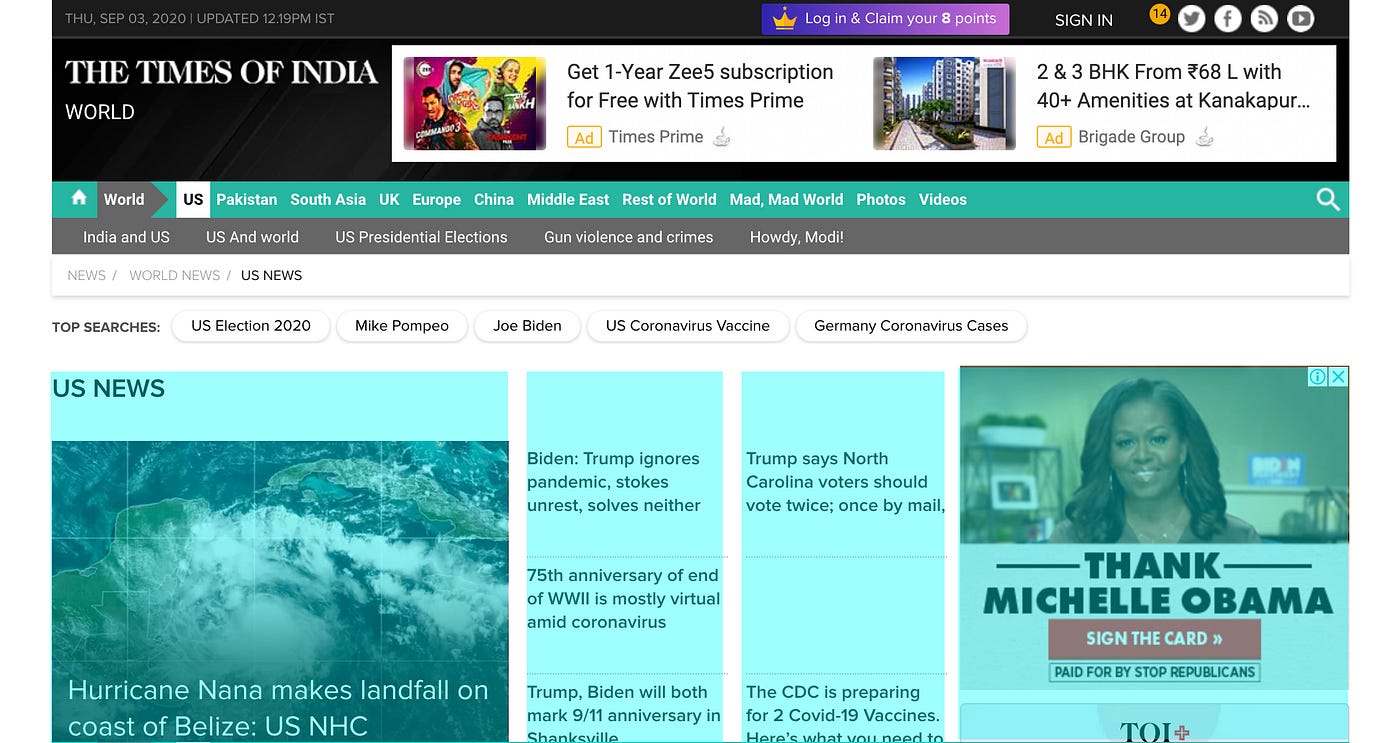Open the Twitter social icon

click(1191, 18)
